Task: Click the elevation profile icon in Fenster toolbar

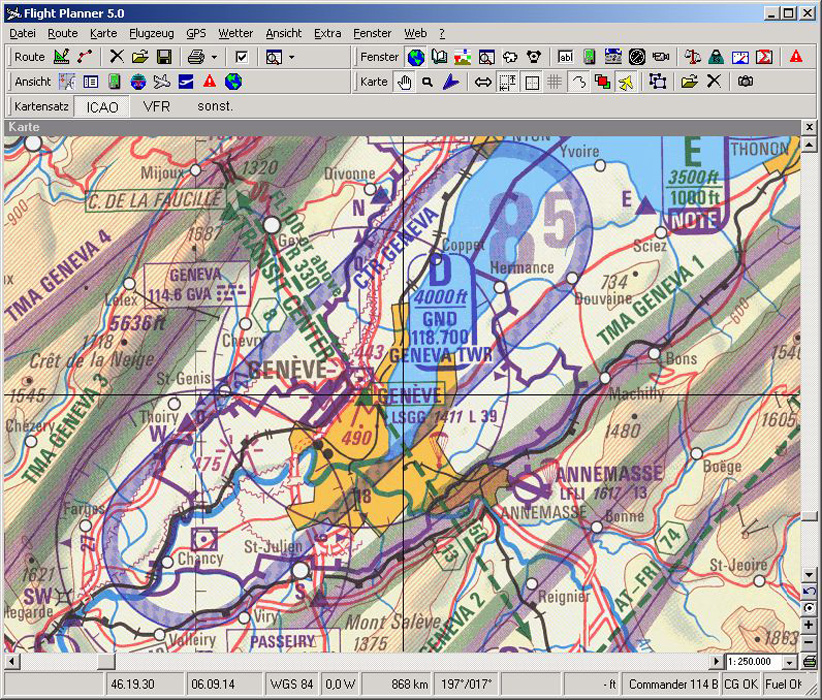Action: point(463,57)
